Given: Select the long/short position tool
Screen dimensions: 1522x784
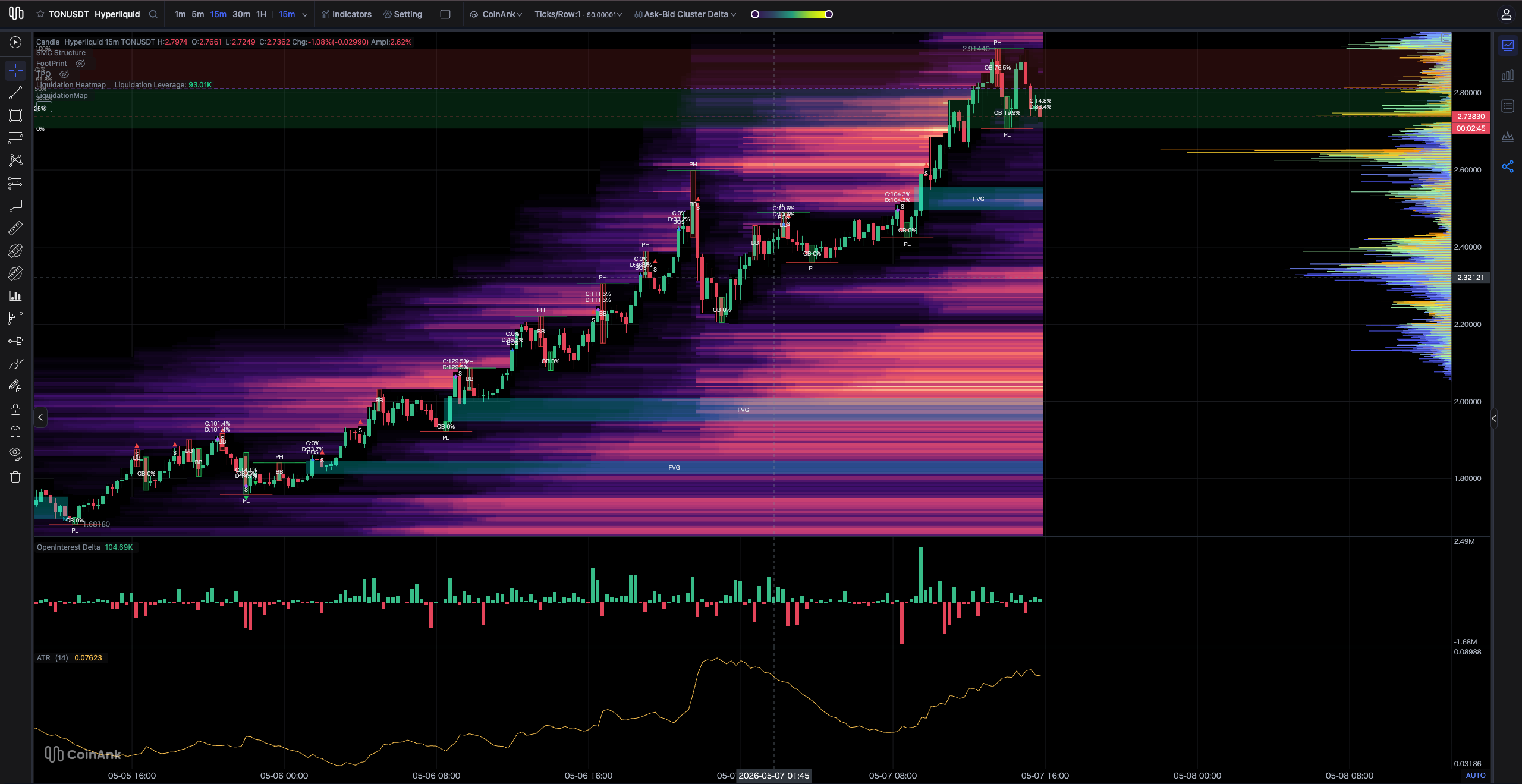Looking at the screenshot, I should [15, 341].
